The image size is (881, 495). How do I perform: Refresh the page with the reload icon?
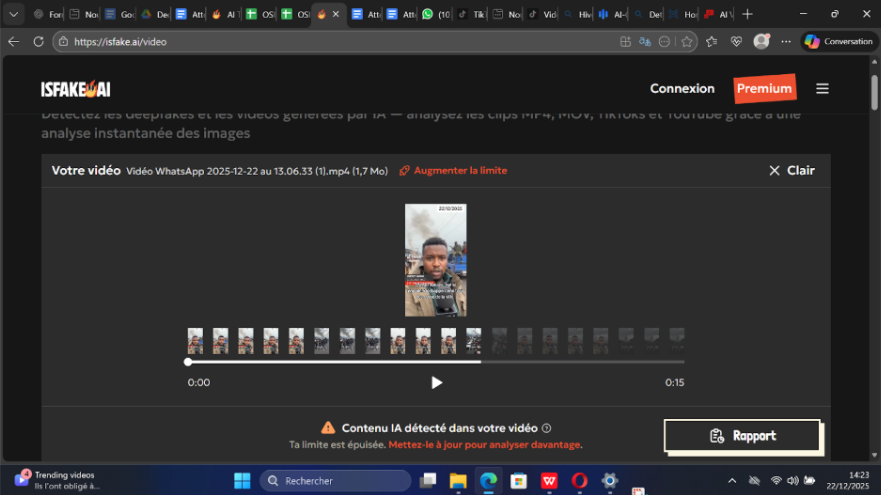click(x=38, y=42)
